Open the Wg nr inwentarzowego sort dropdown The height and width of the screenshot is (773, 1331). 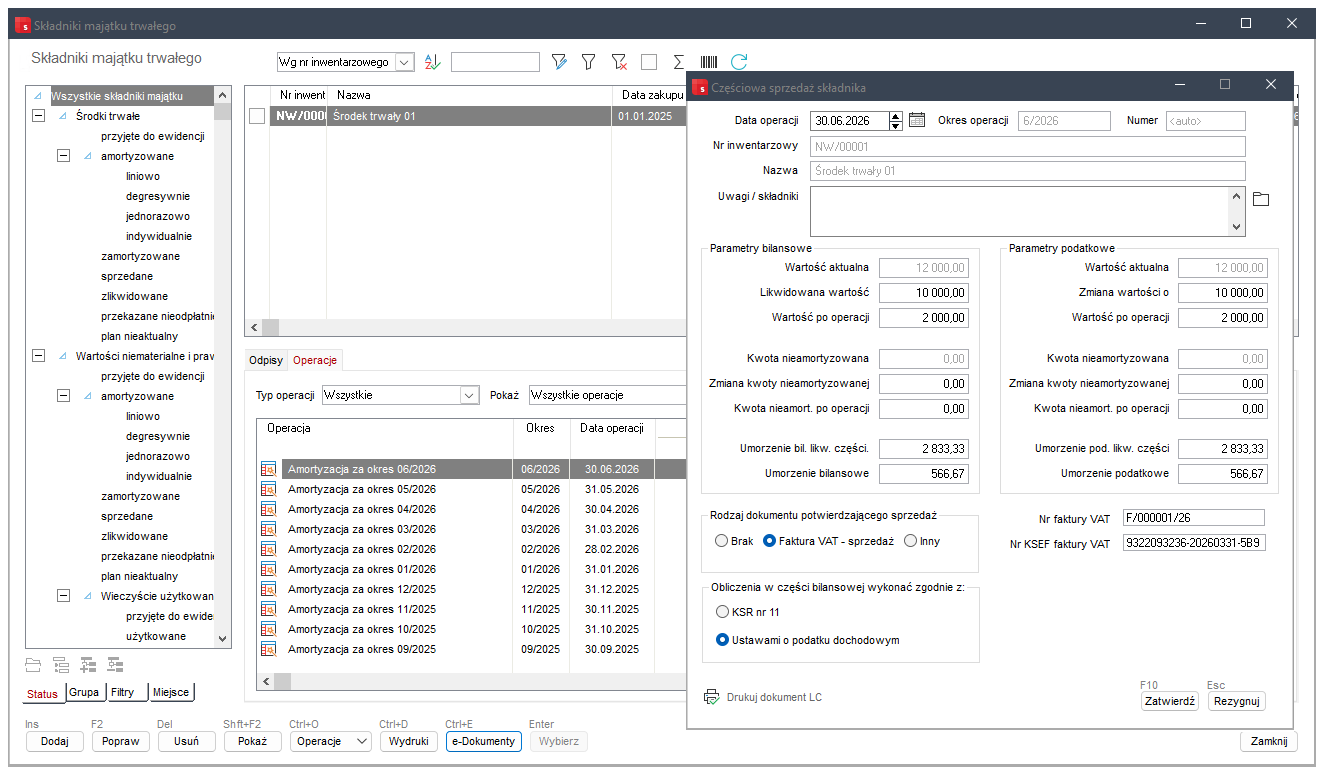[x=405, y=62]
